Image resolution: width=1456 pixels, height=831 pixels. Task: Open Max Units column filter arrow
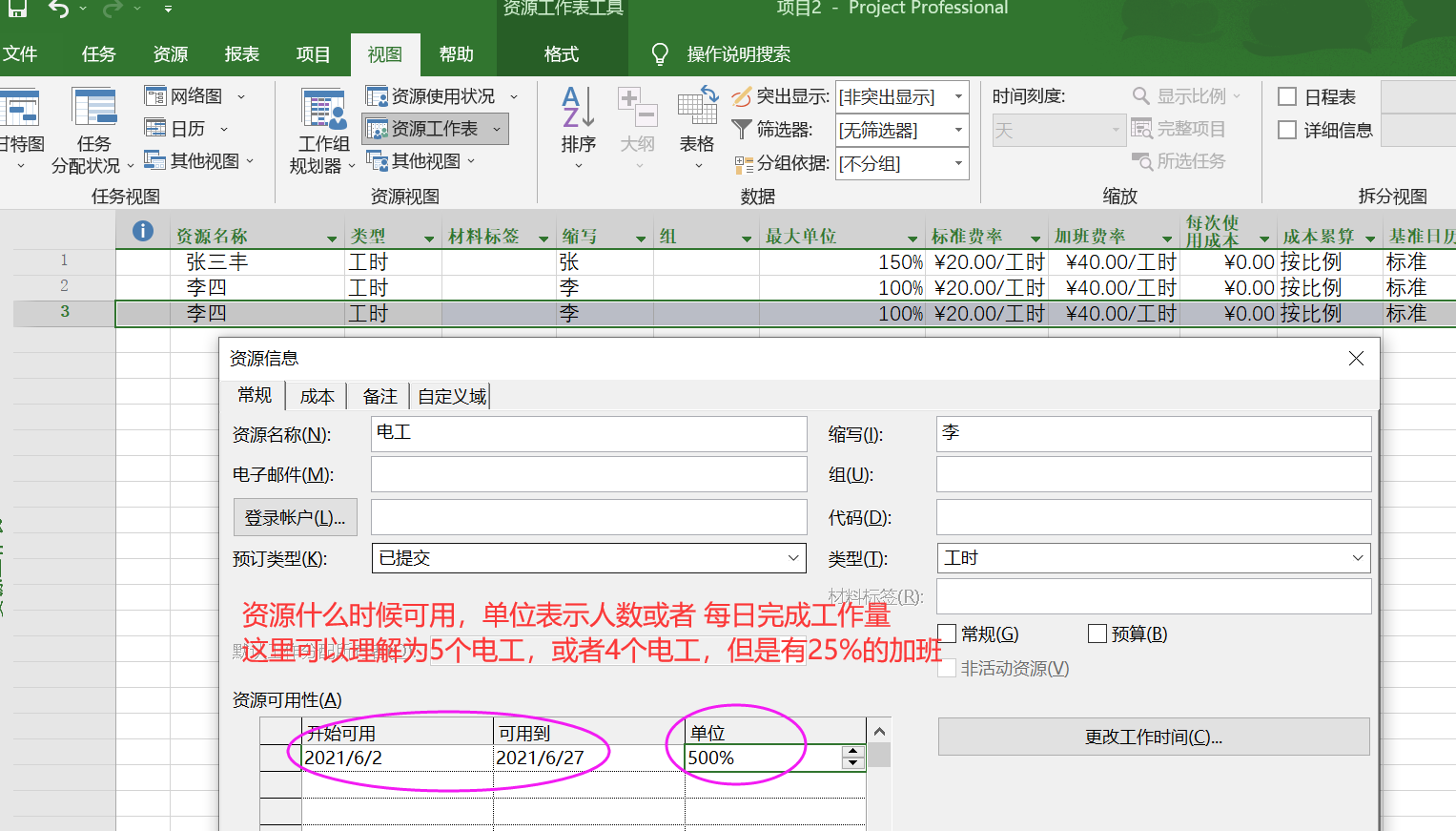913,239
